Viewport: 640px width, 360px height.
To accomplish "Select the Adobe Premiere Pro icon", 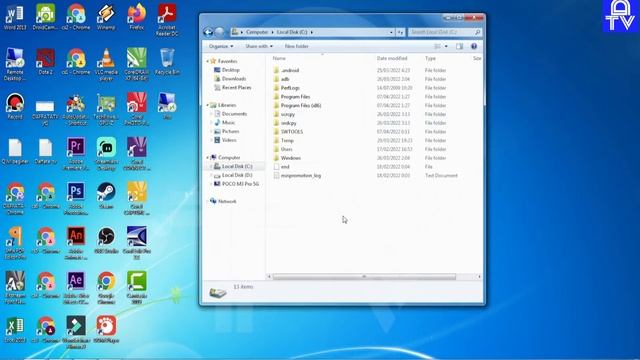I will pos(76,153).
